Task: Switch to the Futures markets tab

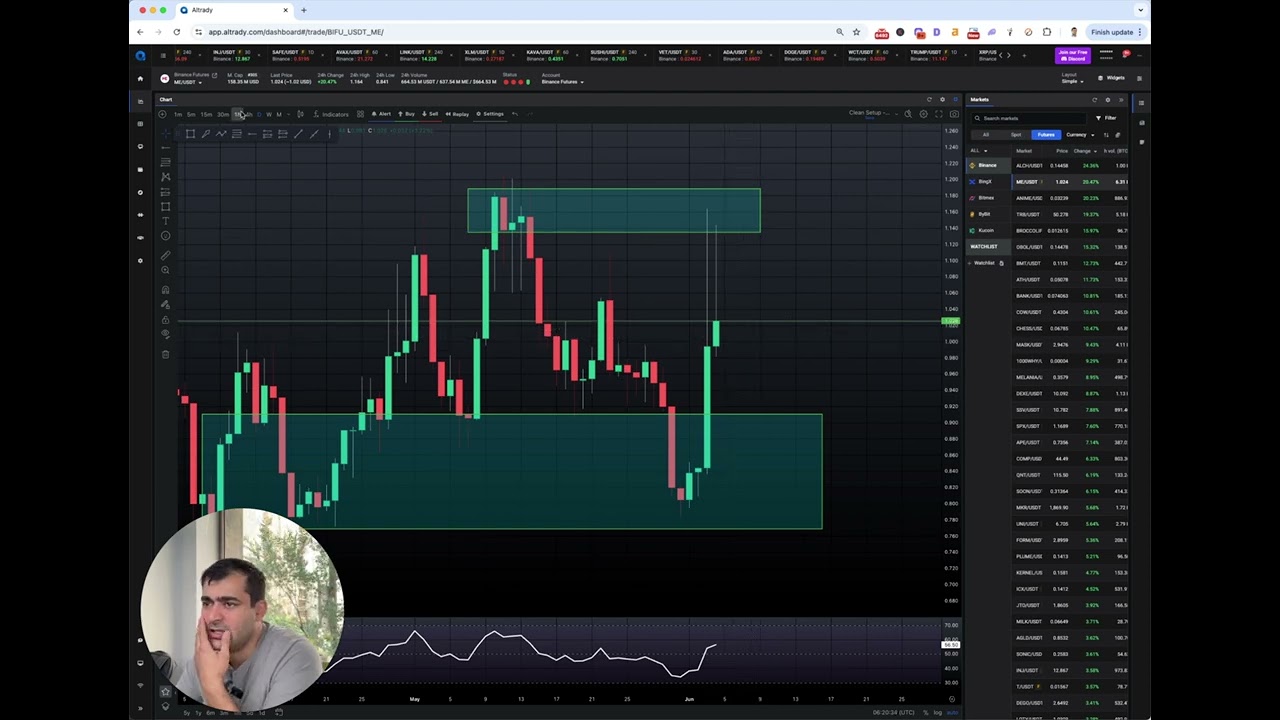Action: tap(1046, 135)
